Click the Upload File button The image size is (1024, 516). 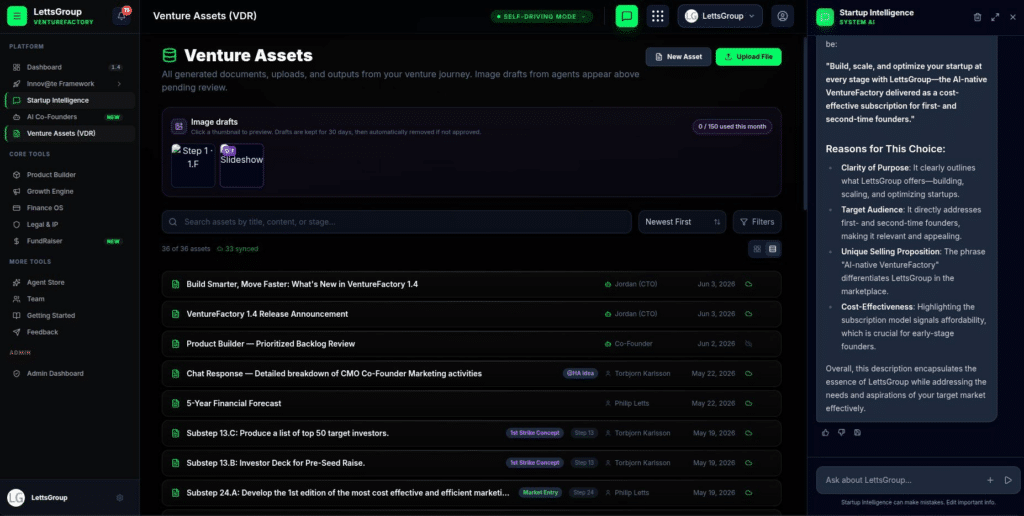[x=748, y=57]
